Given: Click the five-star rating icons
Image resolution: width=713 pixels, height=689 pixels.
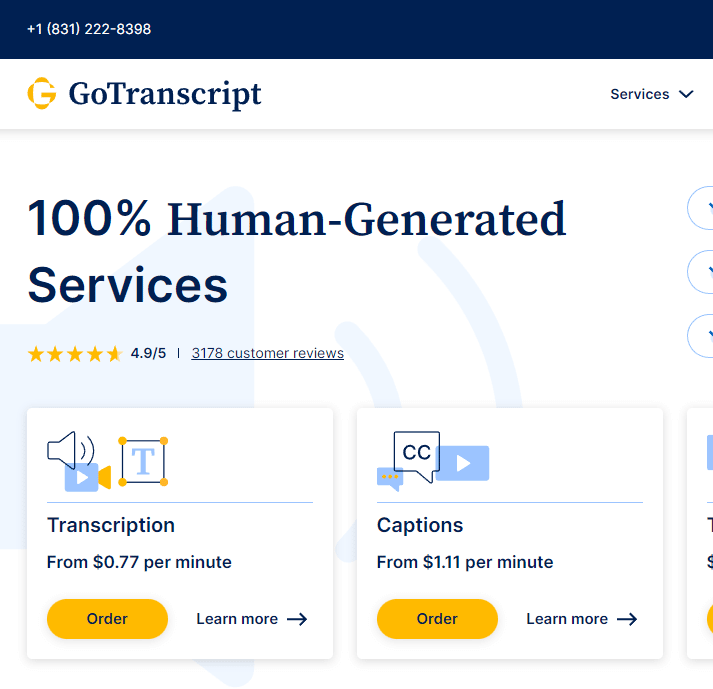Looking at the screenshot, I should coord(75,353).
